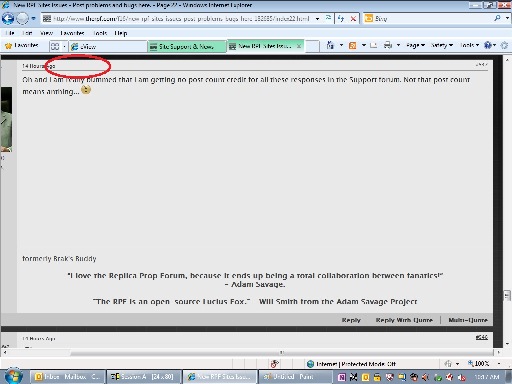
Task: Switch to the Site Support & News tab
Action: pos(187,46)
